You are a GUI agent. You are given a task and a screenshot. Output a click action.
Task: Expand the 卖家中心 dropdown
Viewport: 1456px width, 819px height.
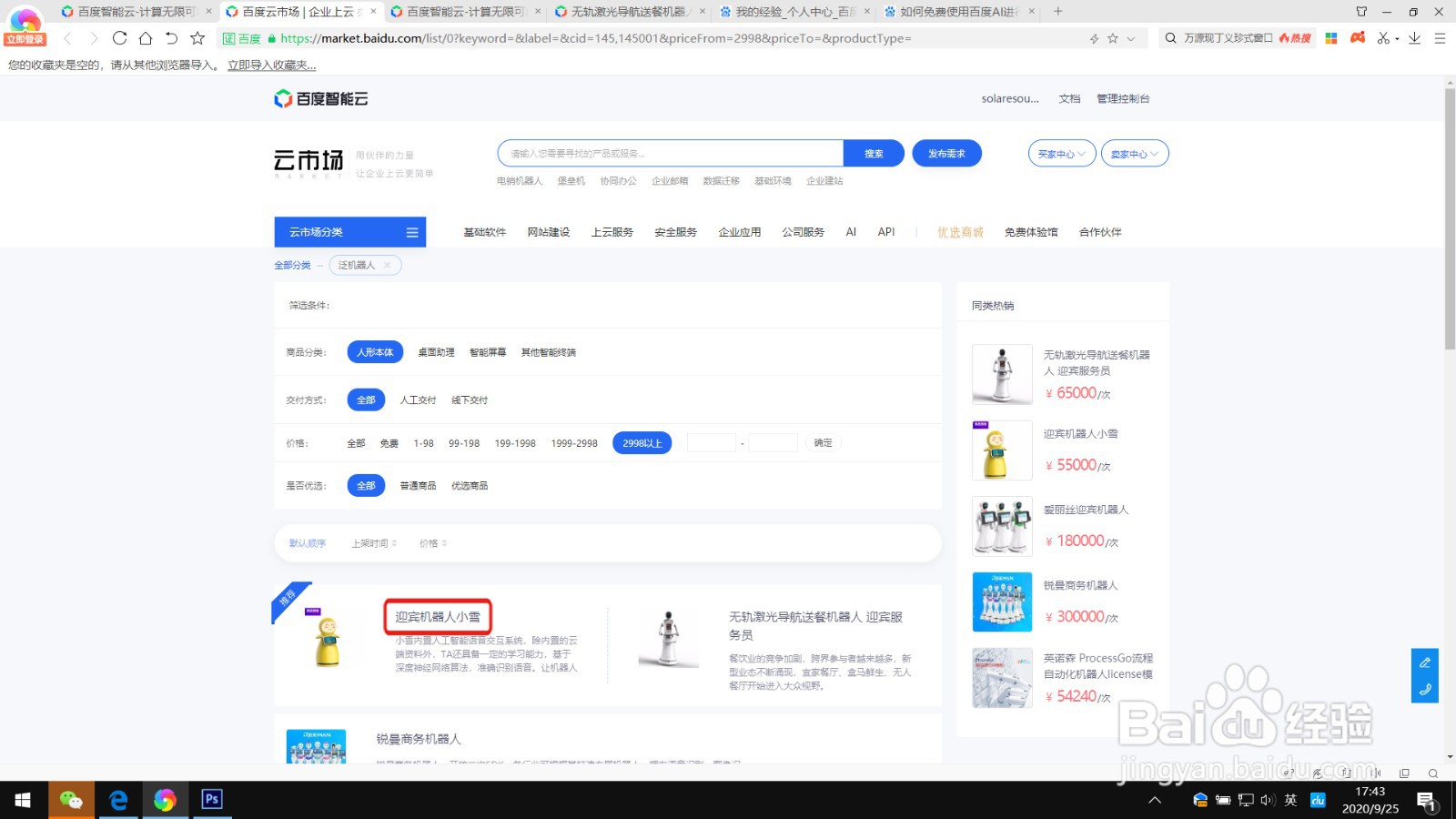coord(1135,154)
